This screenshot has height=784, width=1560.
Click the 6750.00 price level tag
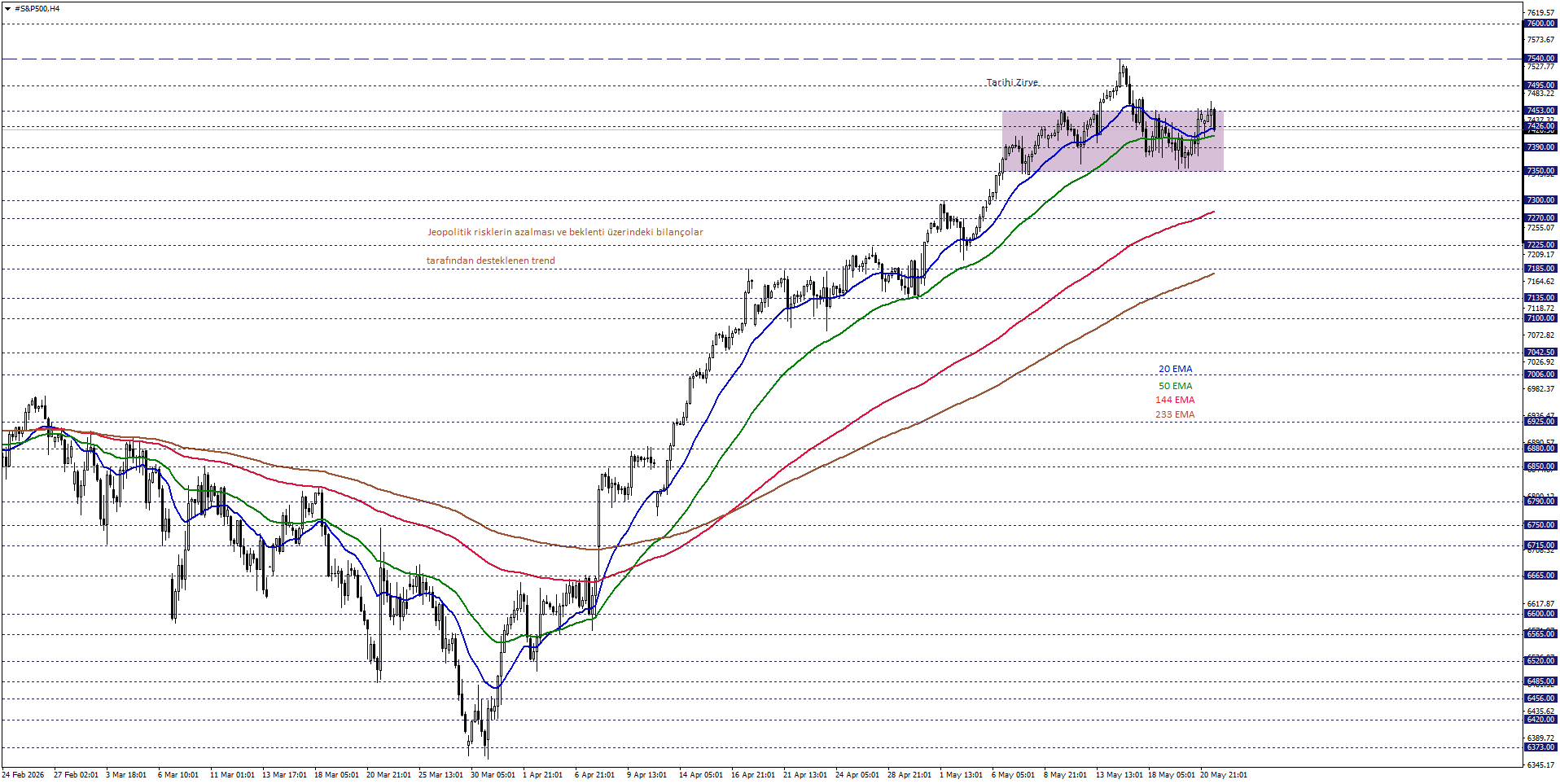point(1540,525)
